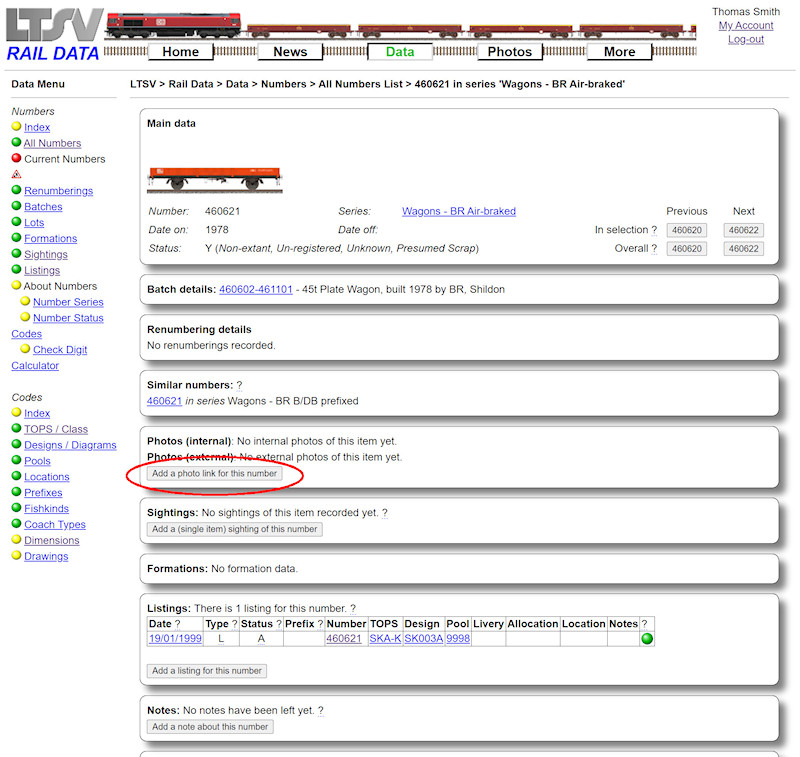
Task: Click the question mark next to Similar numbers
Action: [x=240, y=385]
